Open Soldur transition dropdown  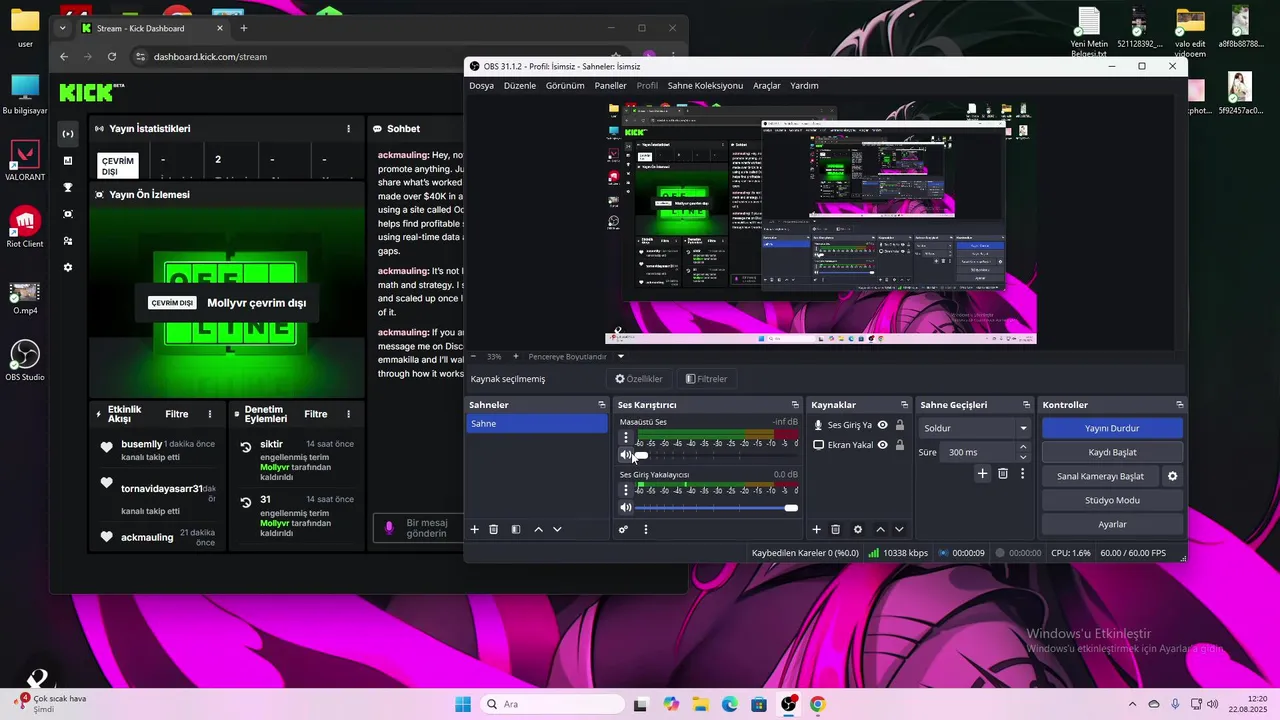(x=974, y=428)
